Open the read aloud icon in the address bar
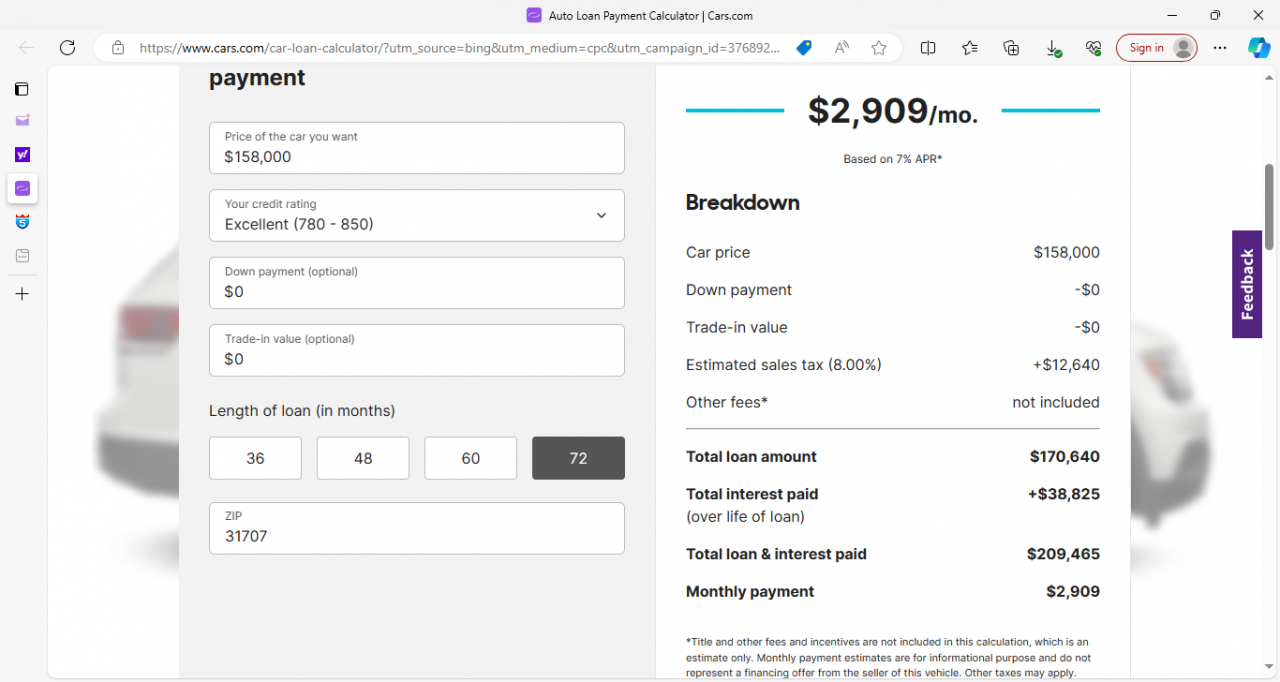 [x=842, y=47]
